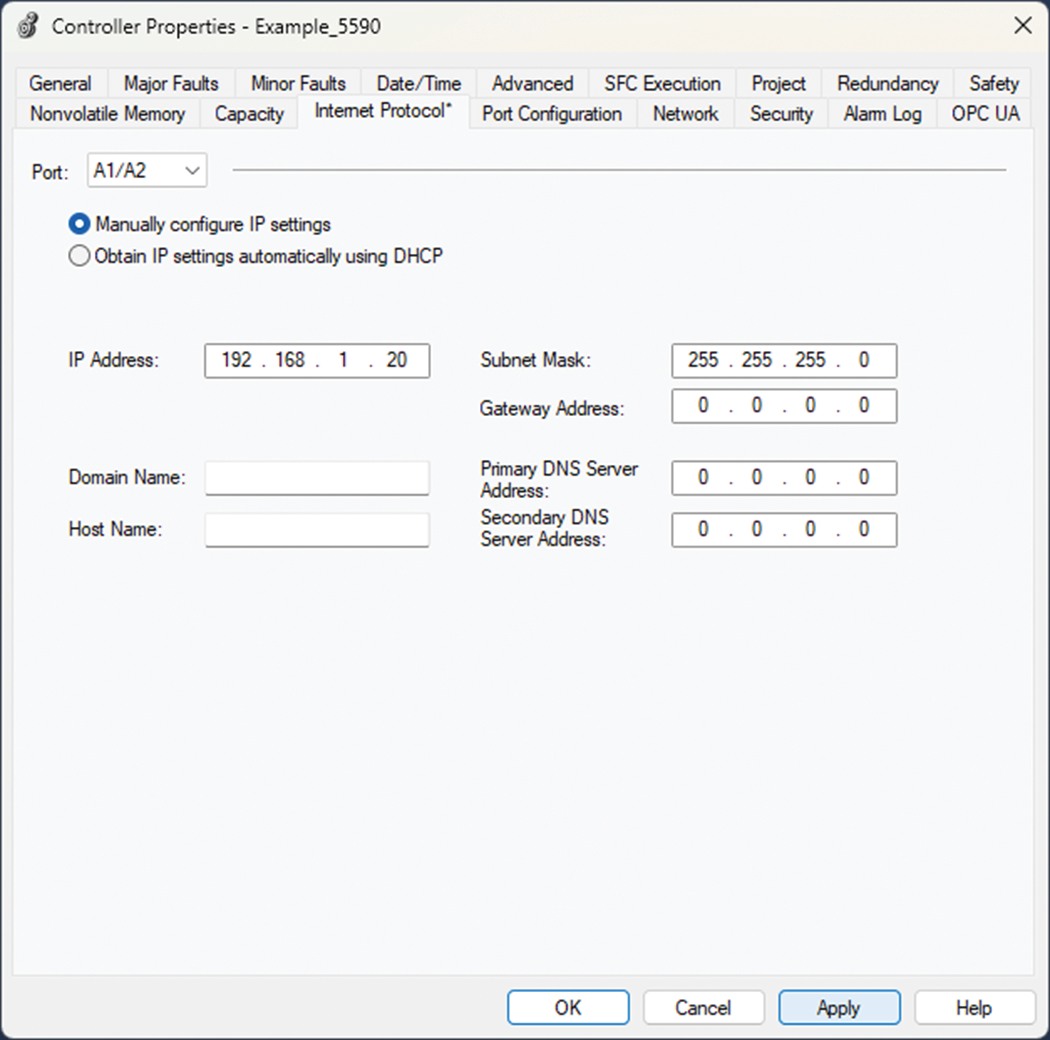1050x1040 pixels.
Task: Open the Safety tab
Action: pos(993,84)
